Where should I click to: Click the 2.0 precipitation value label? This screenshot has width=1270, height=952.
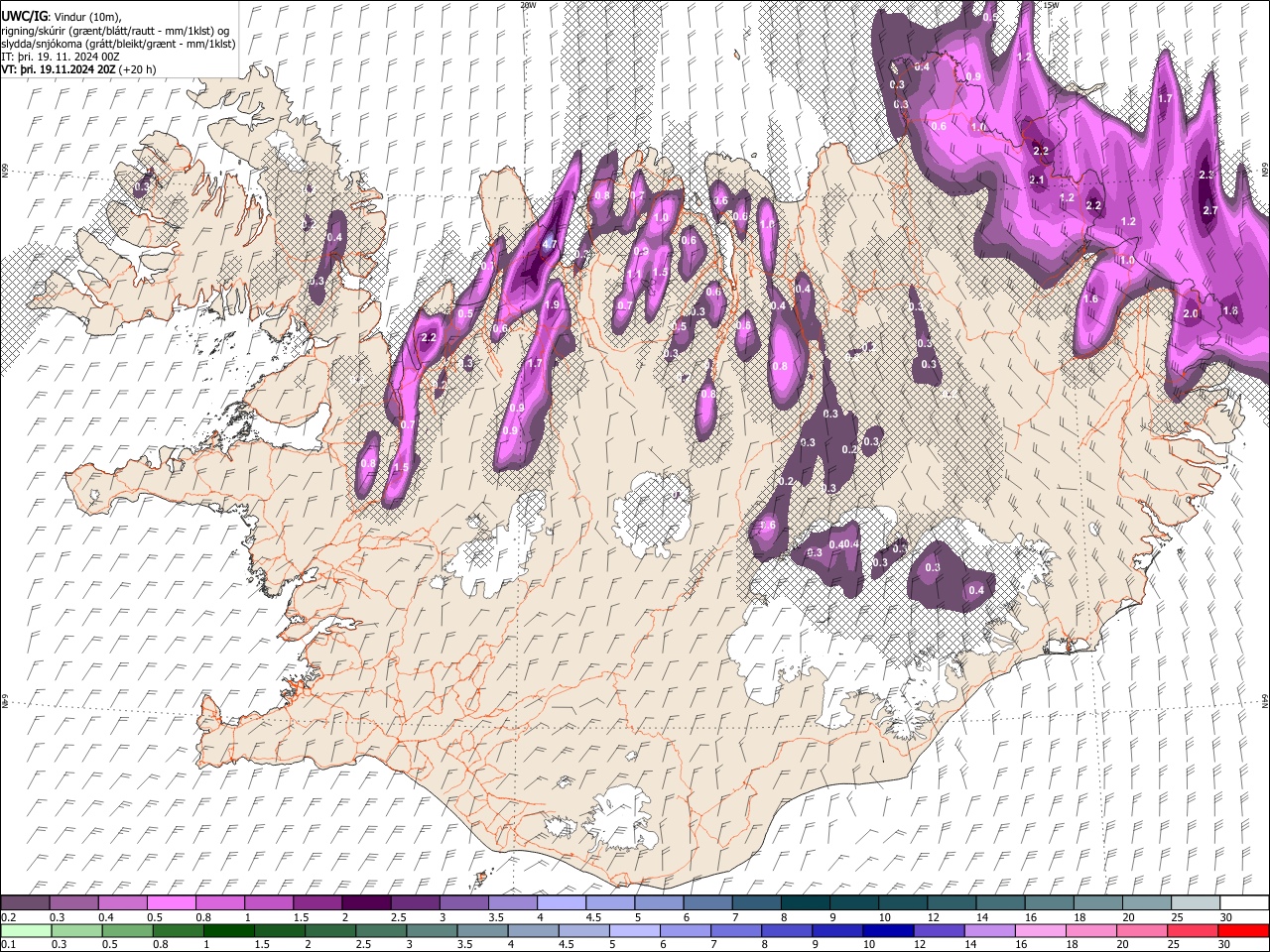click(1191, 314)
